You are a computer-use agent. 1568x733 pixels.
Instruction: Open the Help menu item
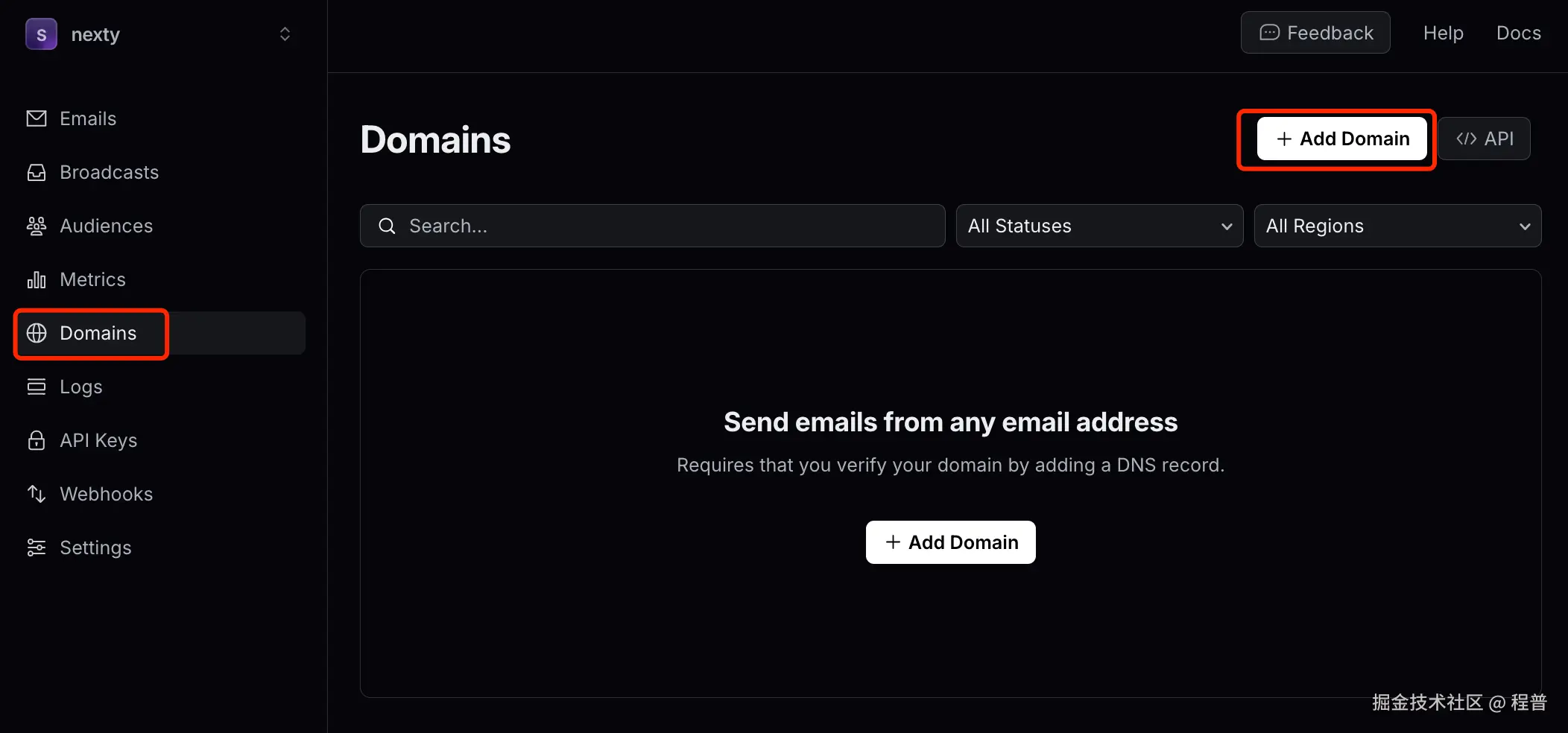point(1443,33)
